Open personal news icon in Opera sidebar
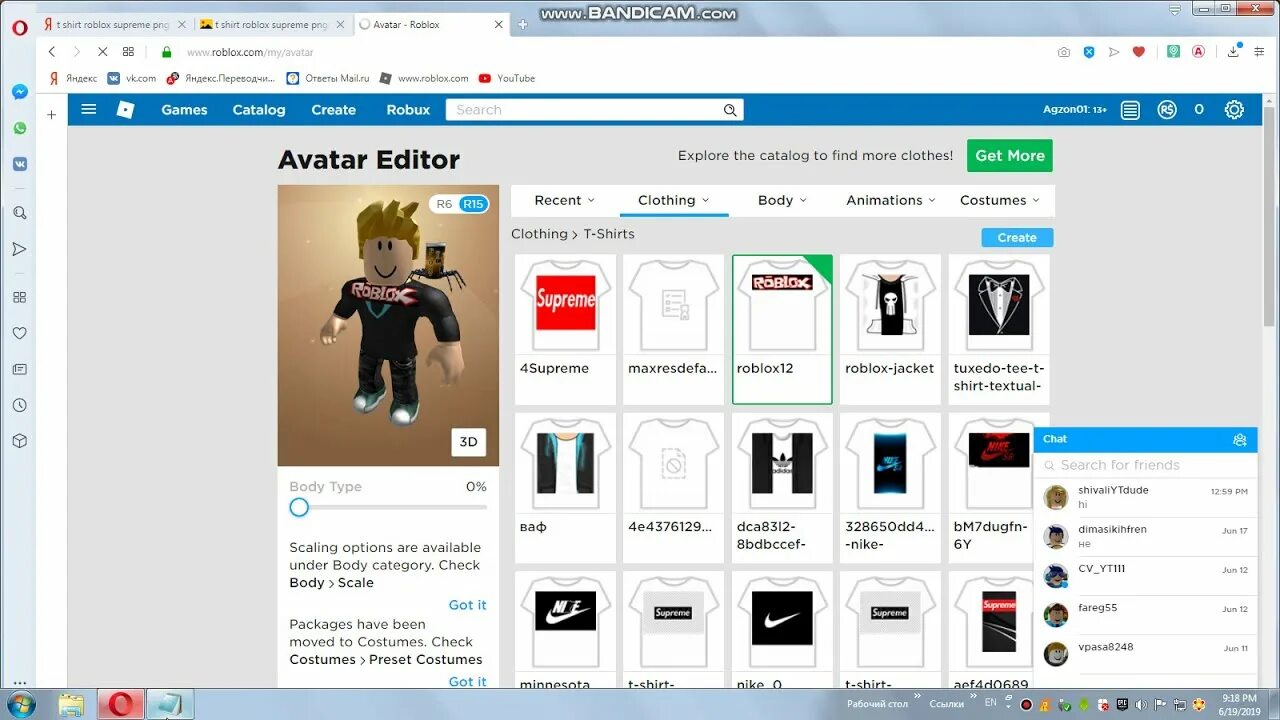This screenshot has width=1280, height=720. [x=19, y=369]
